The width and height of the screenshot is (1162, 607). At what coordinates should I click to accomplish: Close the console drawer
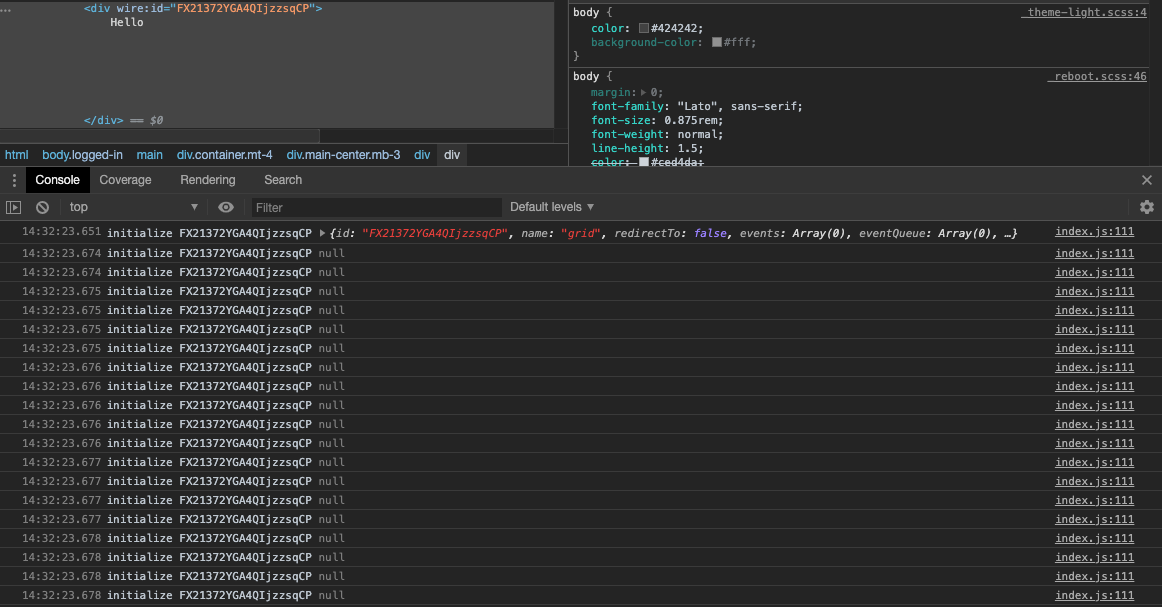tap(1145, 180)
